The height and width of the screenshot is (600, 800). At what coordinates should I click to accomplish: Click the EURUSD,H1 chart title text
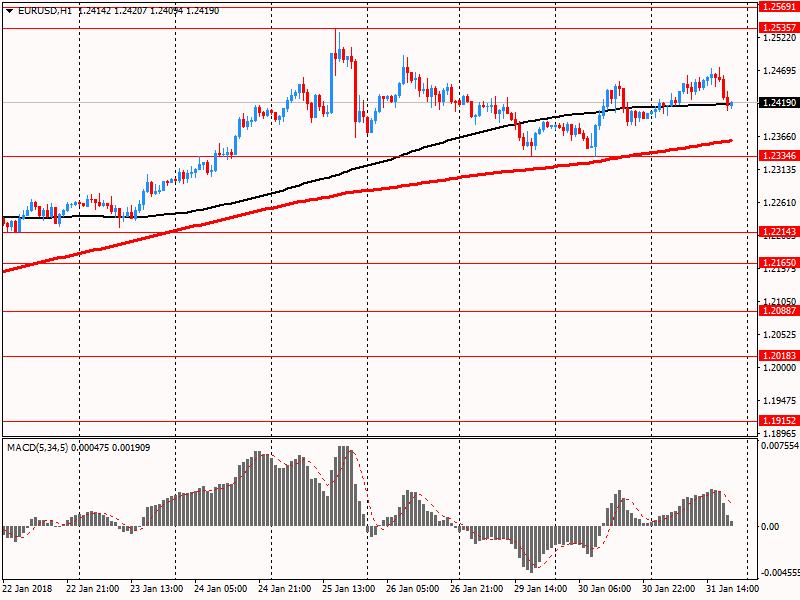click(x=45, y=11)
